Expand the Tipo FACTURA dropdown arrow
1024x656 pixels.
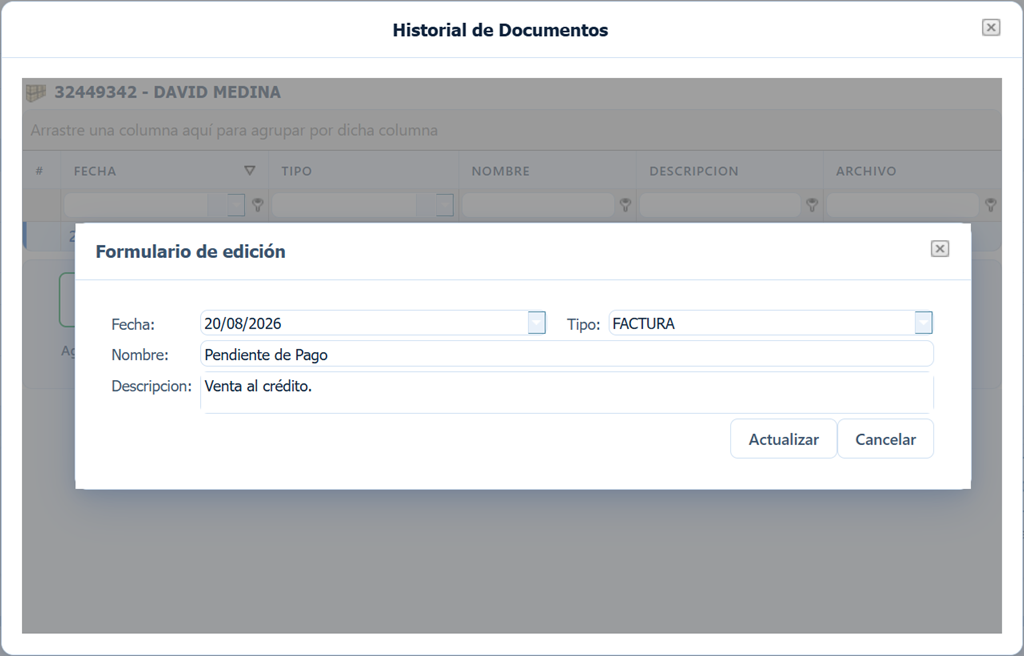coord(923,323)
